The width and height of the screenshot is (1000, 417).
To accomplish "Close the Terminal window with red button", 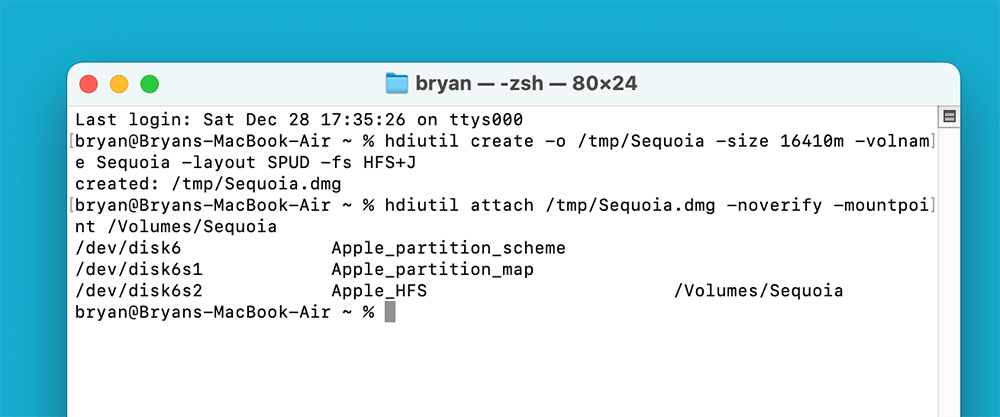I will tap(89, 84).
